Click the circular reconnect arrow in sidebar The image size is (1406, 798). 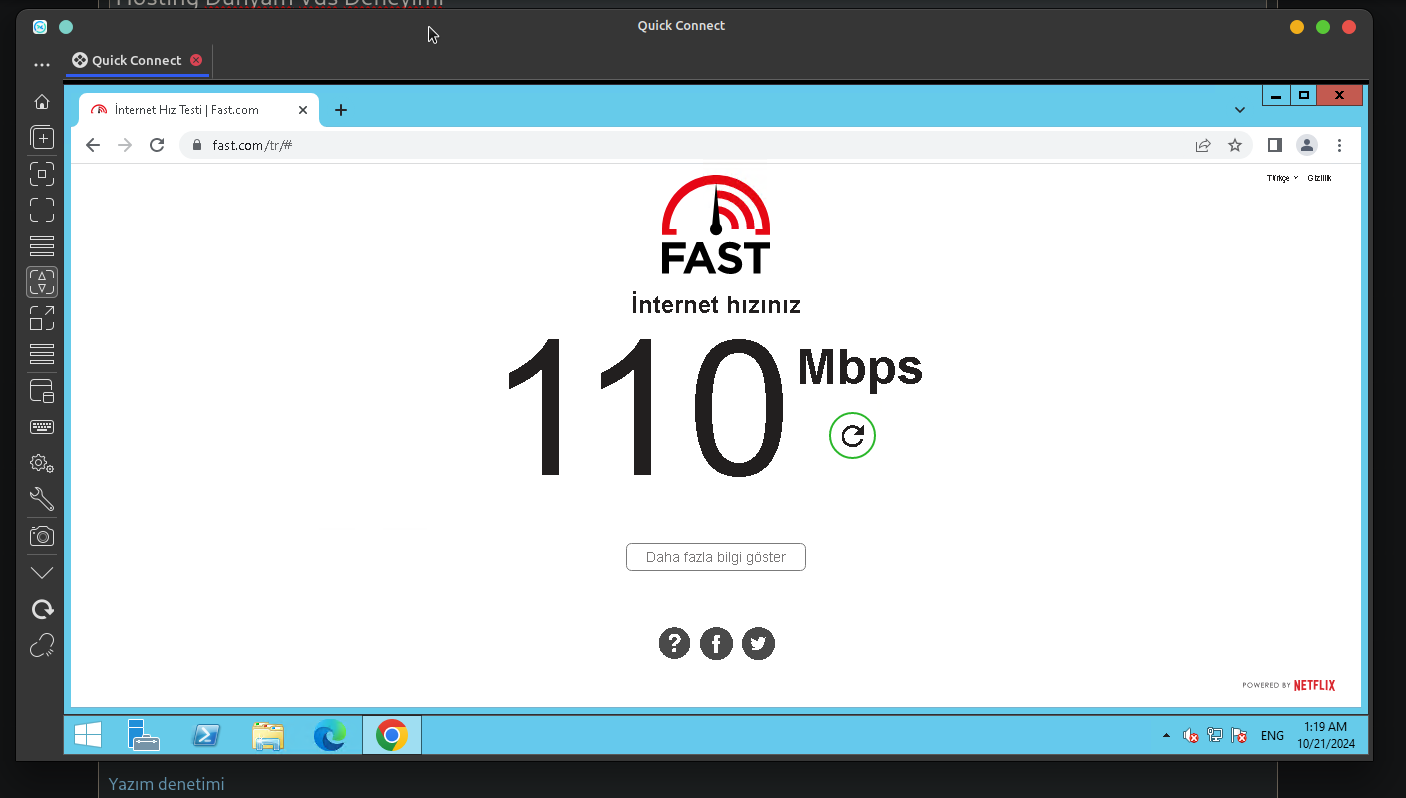[x=42, y=609]
